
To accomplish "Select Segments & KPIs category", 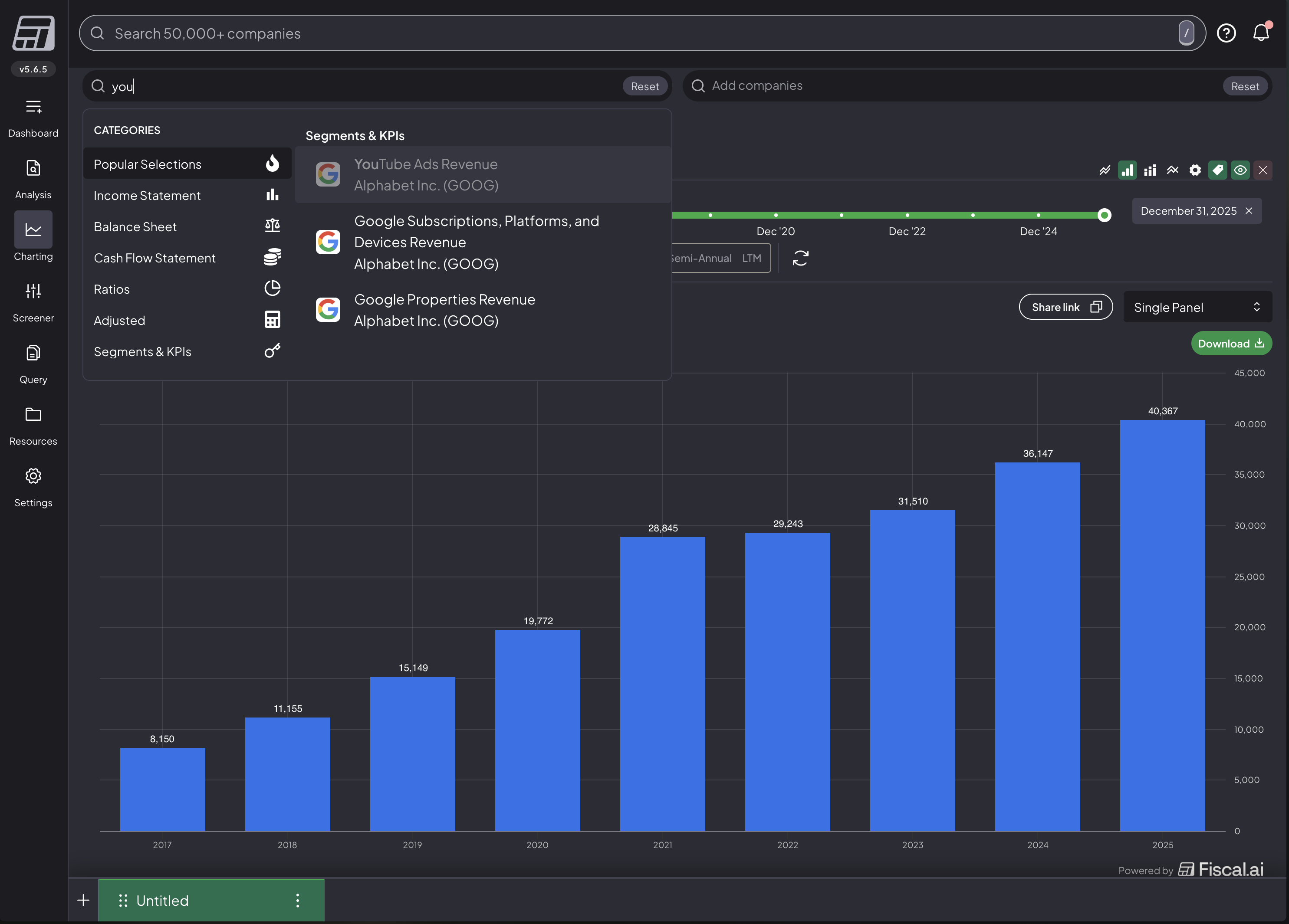I will coord(187,351).
